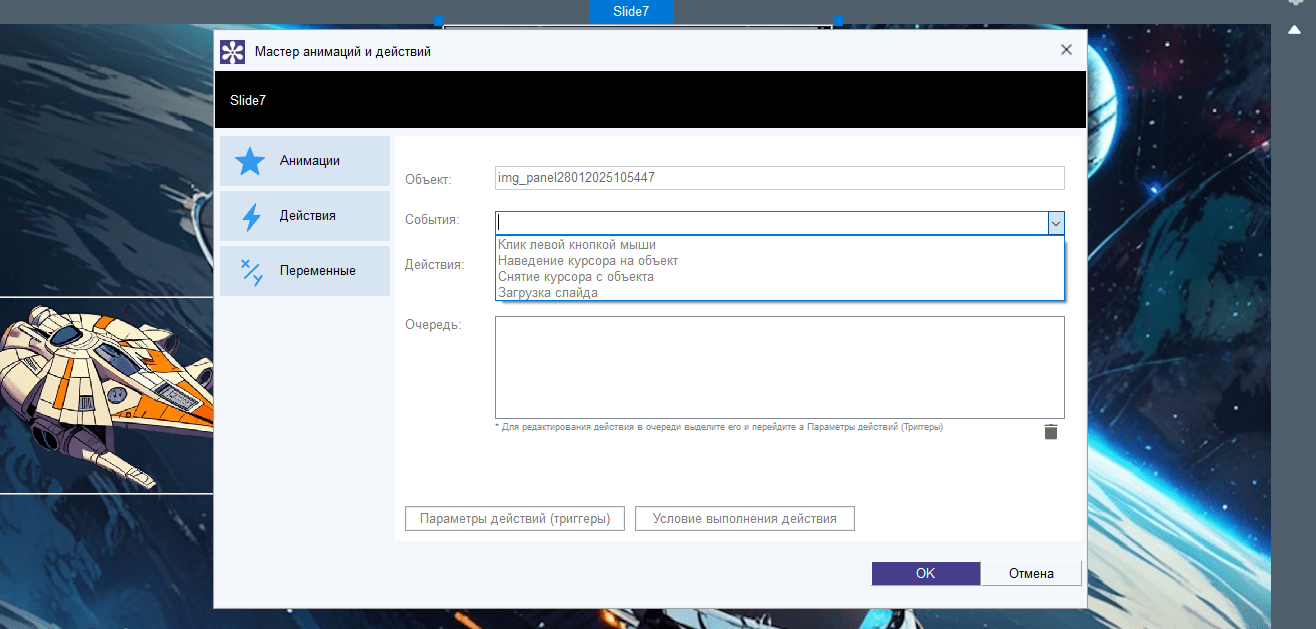The image size is (1316, 629).
Task: Click the Переменные x/y icon
Action: (x=250, y=271)
